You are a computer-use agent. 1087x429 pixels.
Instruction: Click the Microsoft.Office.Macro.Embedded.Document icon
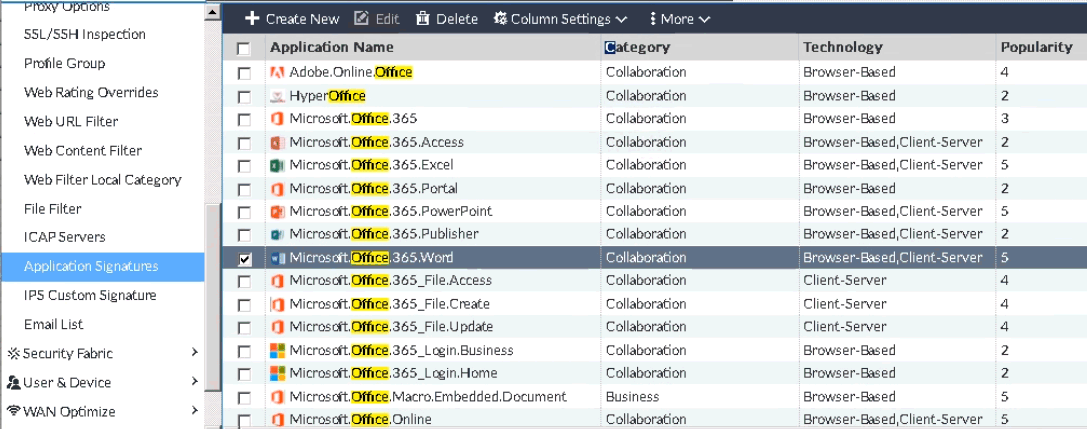(x=277, y=397)
